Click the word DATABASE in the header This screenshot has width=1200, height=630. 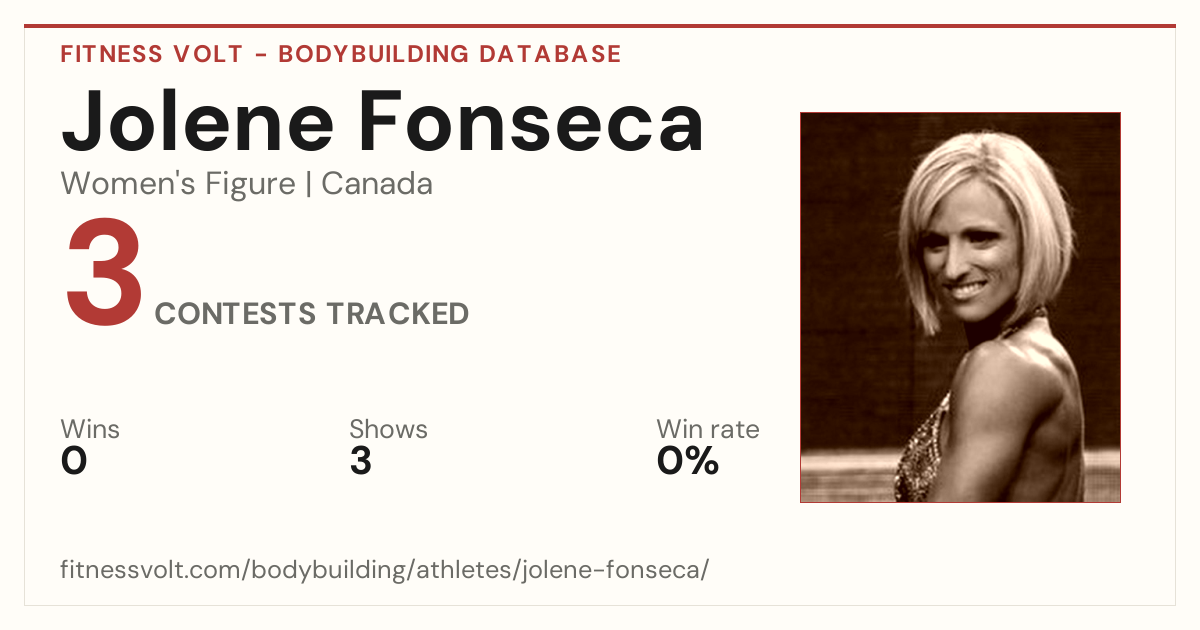(x=550, y=54)
